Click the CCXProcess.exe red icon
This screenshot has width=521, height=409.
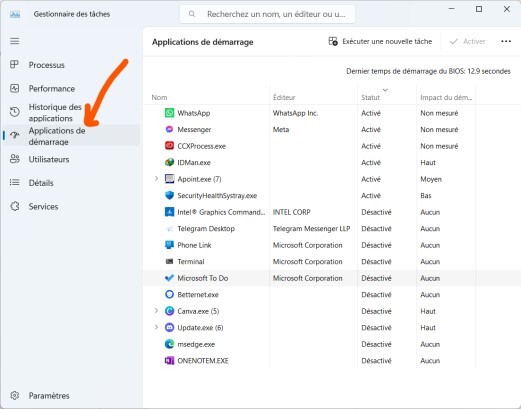click(169, 146)
